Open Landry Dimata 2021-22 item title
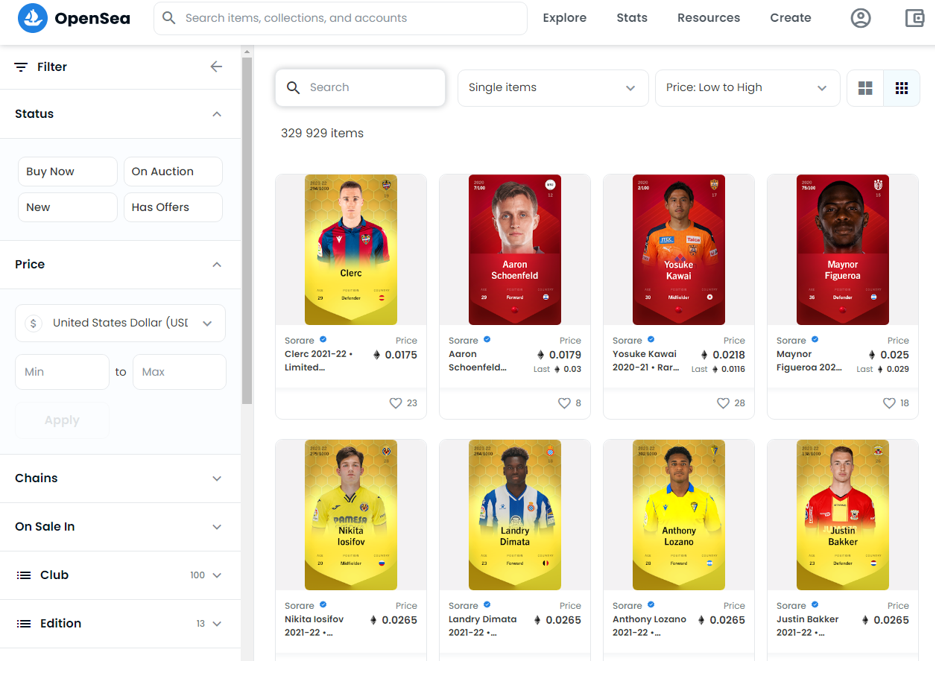 (x=482, y=626)
